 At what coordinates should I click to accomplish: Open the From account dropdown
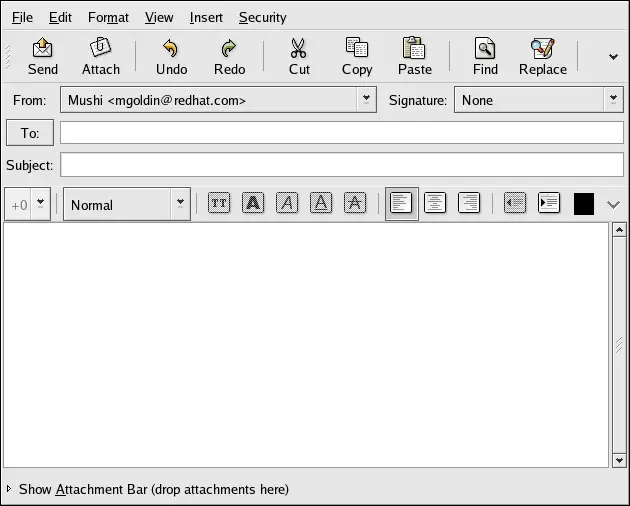click(366, 100)
